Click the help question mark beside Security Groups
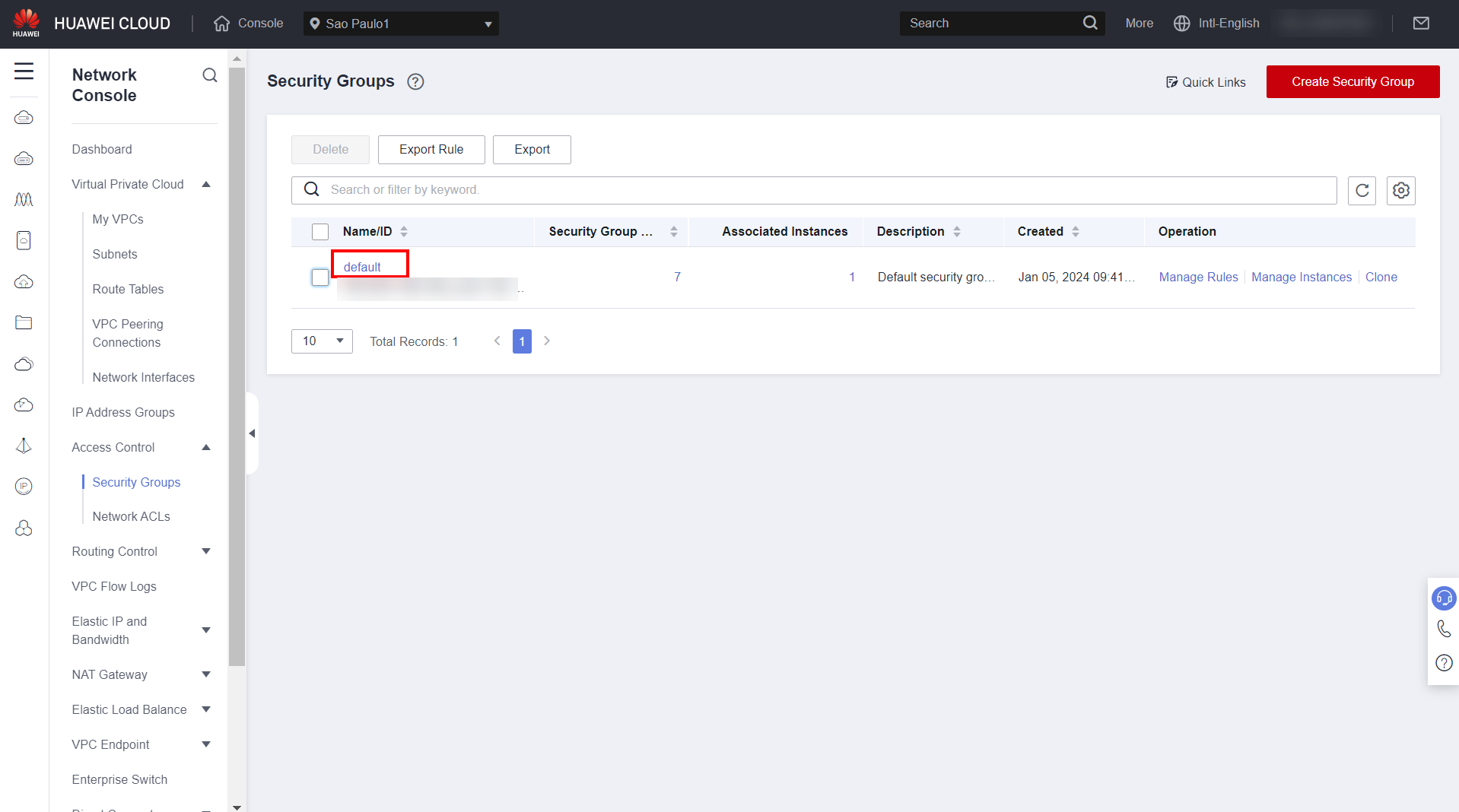Screen dimensions: 1459x812 pos(415,82)
